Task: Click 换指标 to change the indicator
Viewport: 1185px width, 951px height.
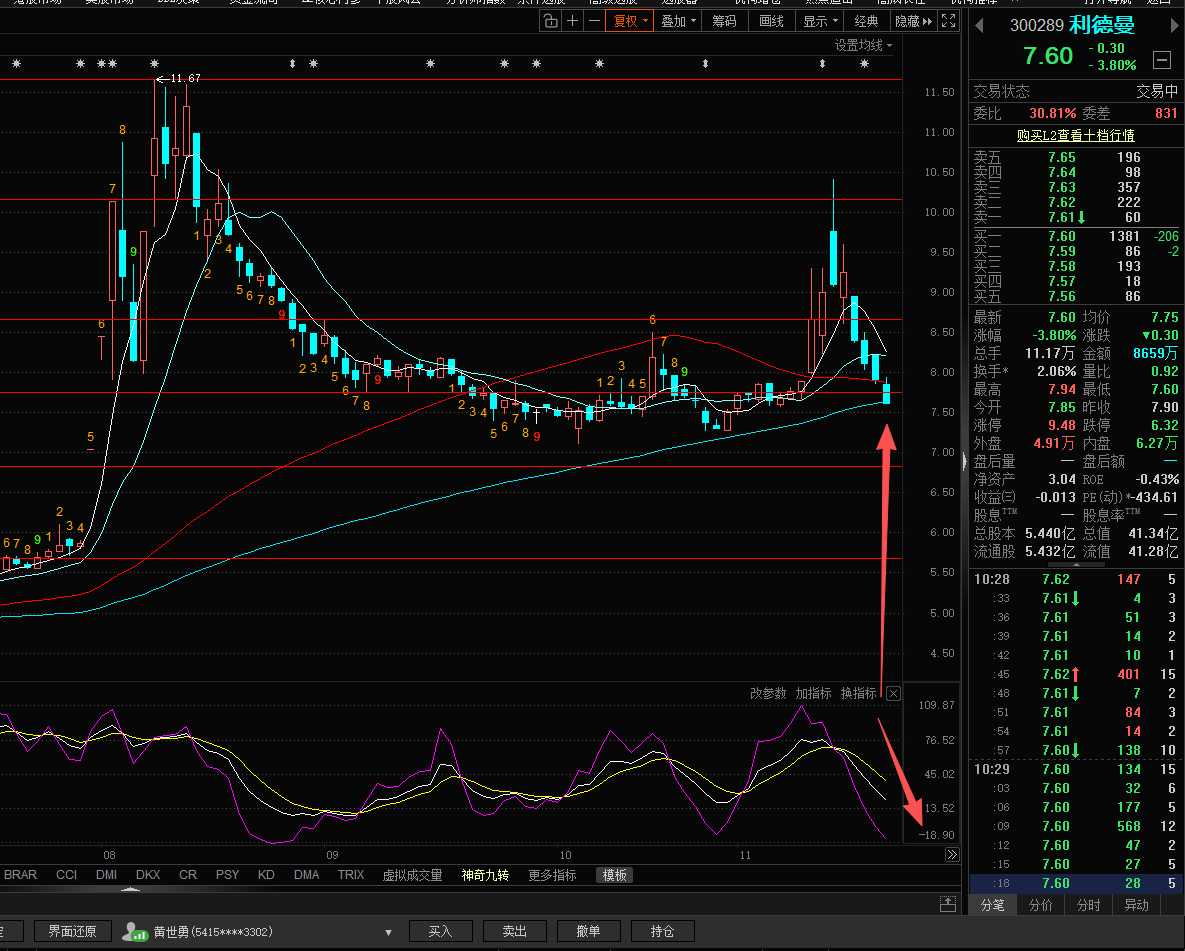Action: (859, 693)
